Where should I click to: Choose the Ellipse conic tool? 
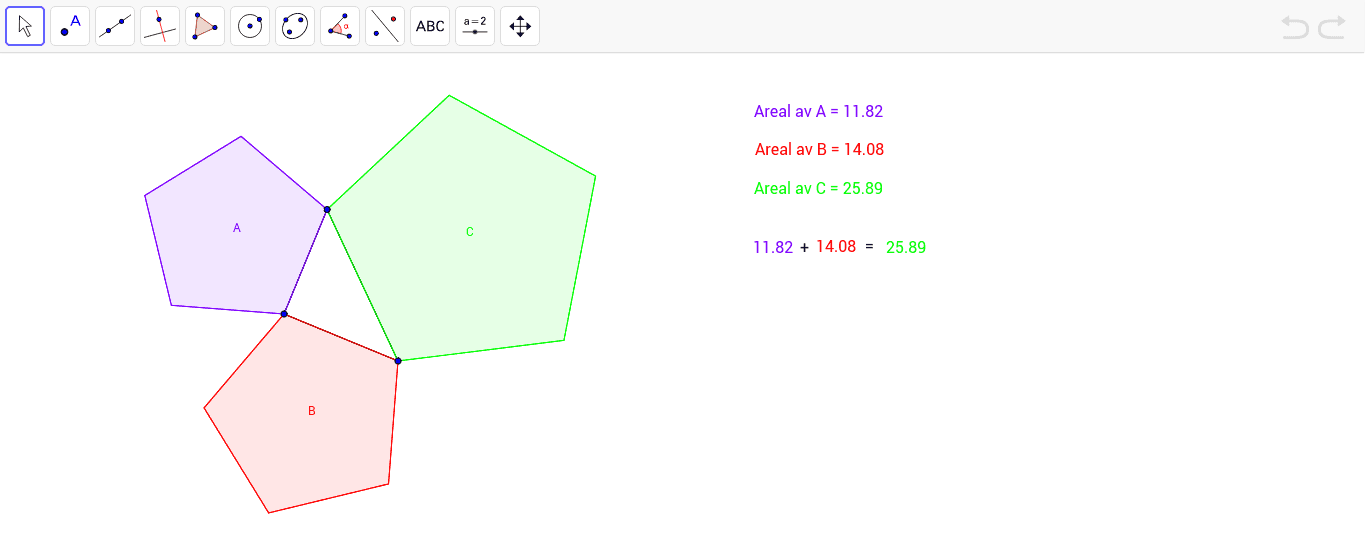295,26
